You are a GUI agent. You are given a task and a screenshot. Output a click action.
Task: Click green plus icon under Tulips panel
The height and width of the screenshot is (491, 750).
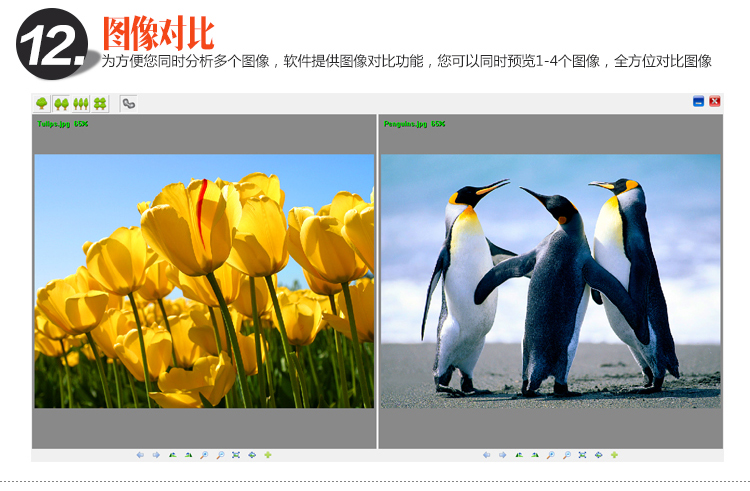268,455
